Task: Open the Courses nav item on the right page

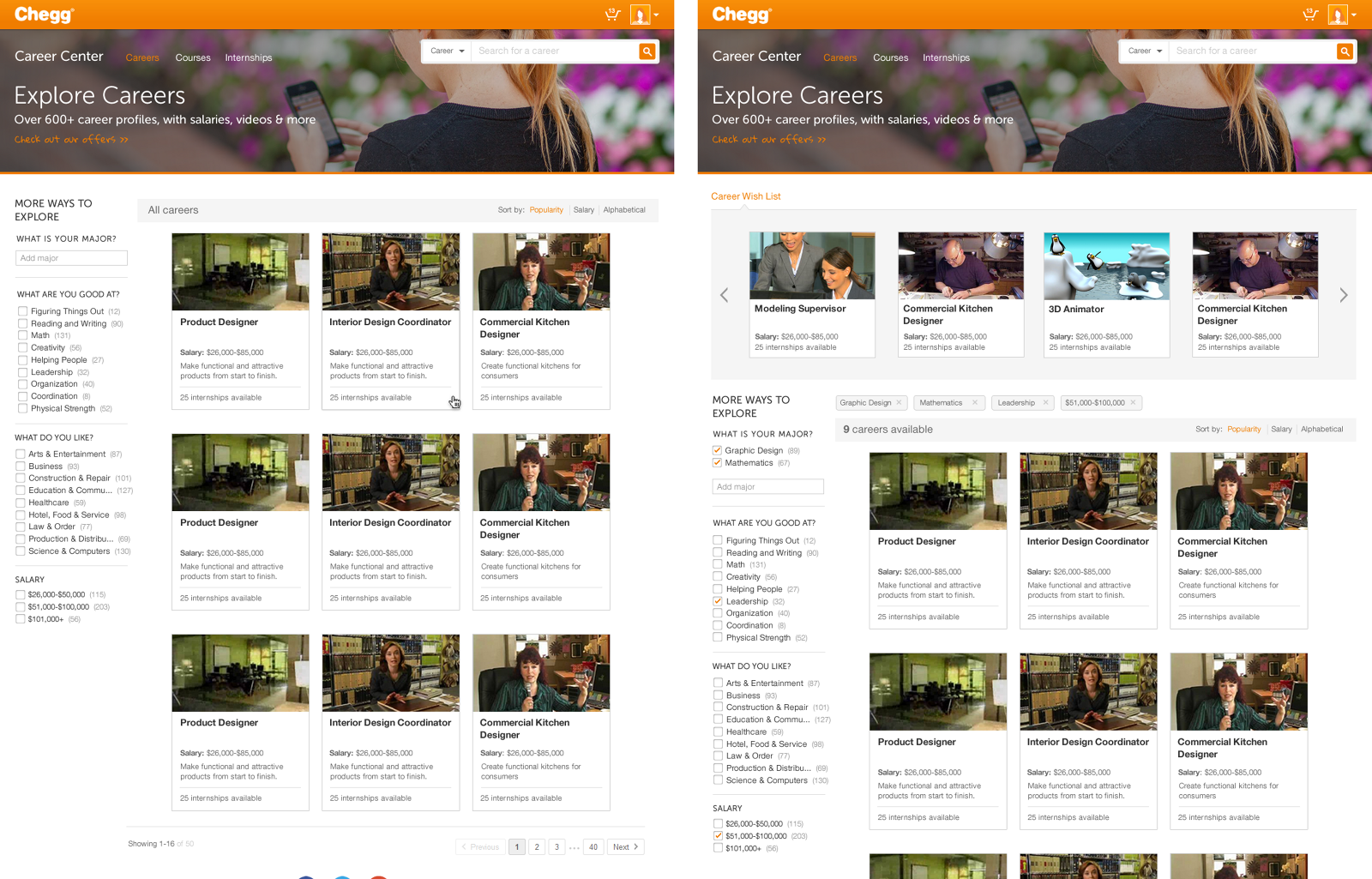Action: 891,57
